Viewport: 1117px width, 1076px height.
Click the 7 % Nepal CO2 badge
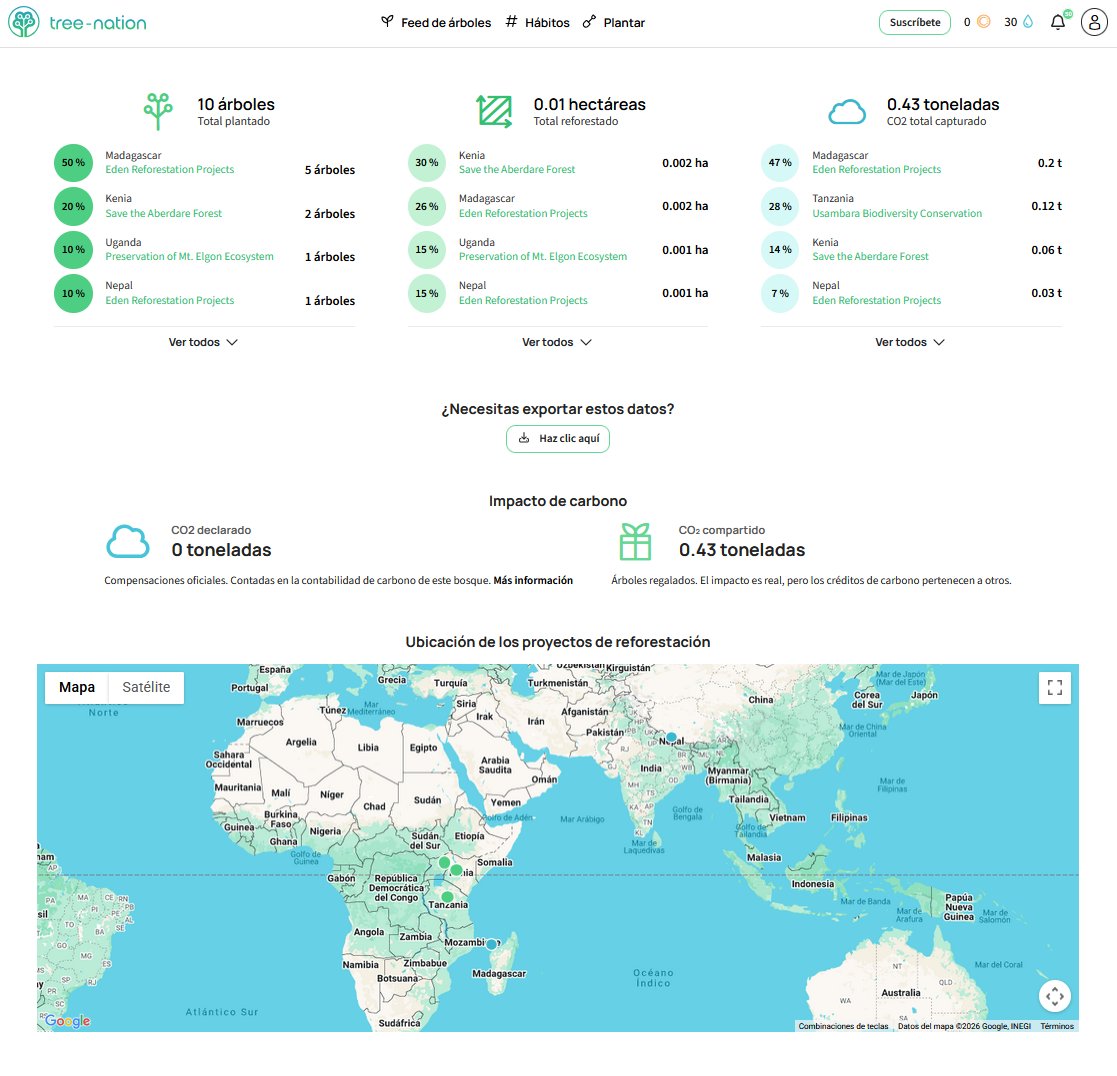point(780,294)
